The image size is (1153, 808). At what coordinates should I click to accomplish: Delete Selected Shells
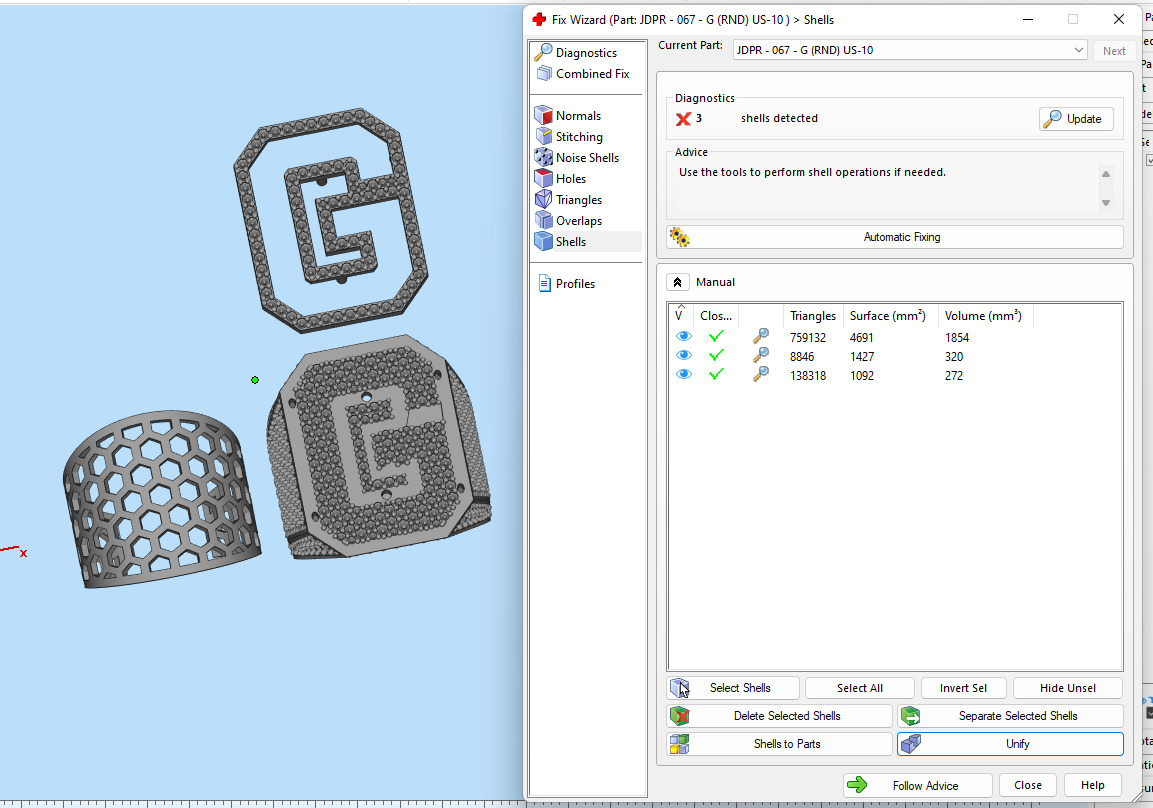point(779,716)
